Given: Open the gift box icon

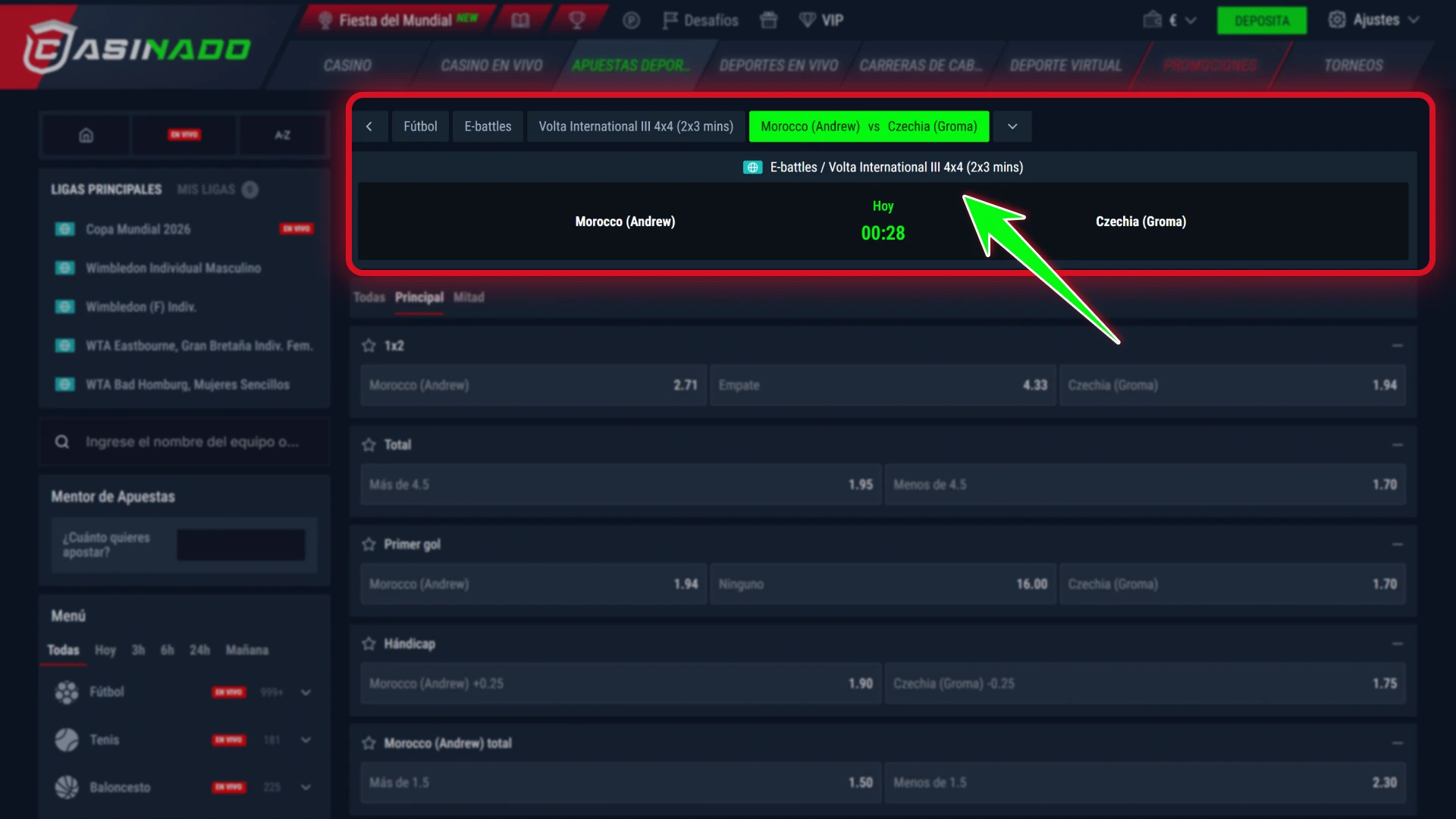Looking at the screenshot, I should [768, 20].
